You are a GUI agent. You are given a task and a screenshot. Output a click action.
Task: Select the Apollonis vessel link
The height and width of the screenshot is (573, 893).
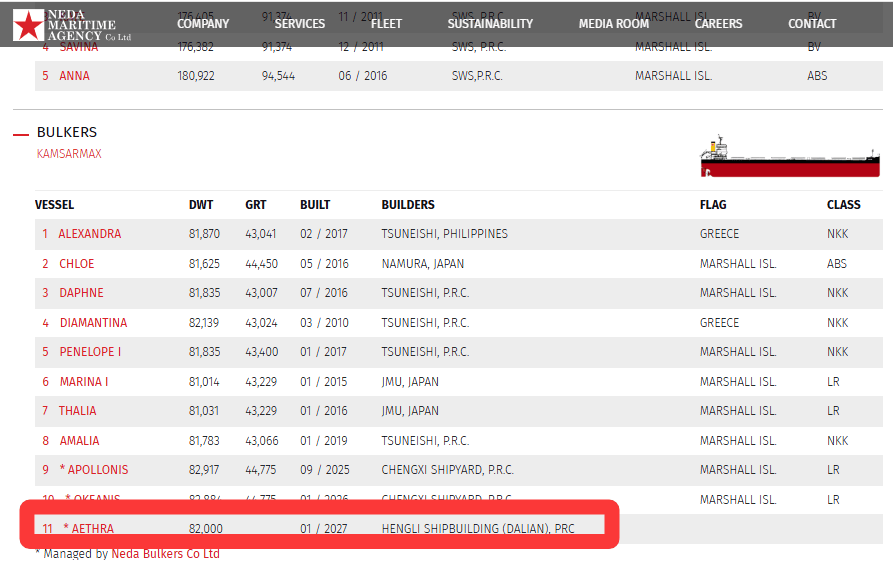click(x=97, y=470)
